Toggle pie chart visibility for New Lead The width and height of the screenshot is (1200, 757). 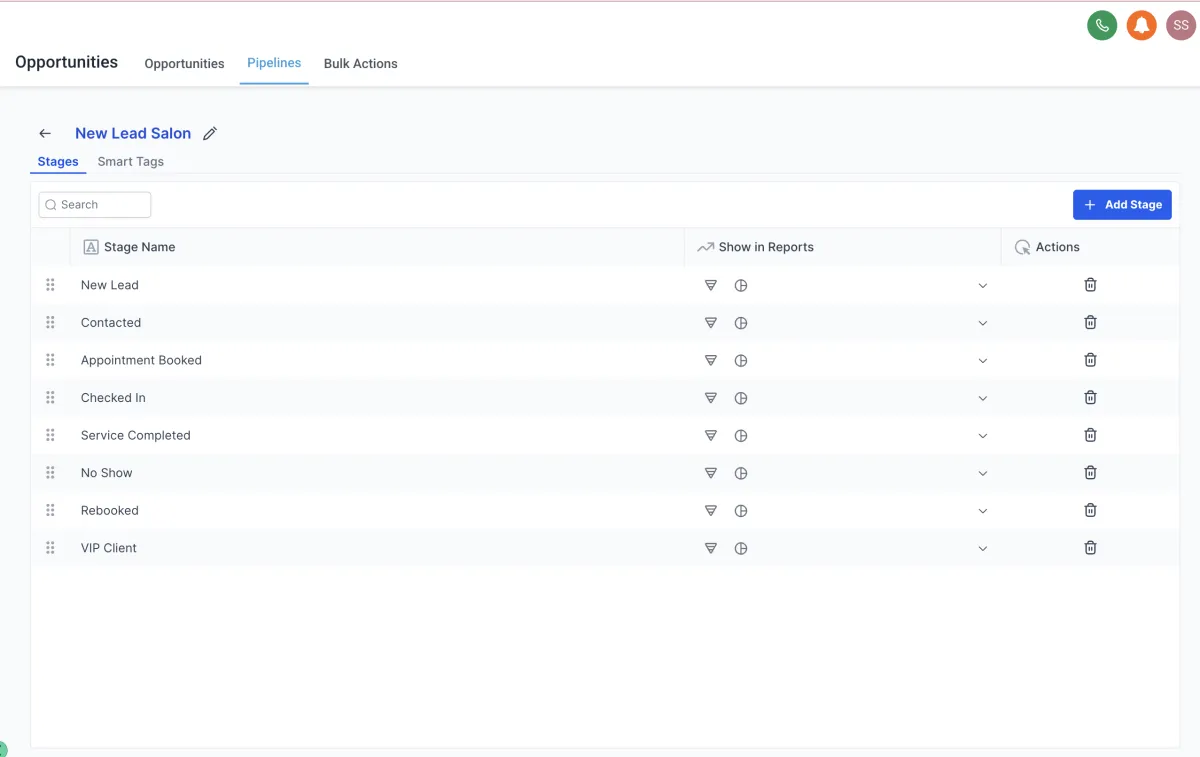[741, 285]
